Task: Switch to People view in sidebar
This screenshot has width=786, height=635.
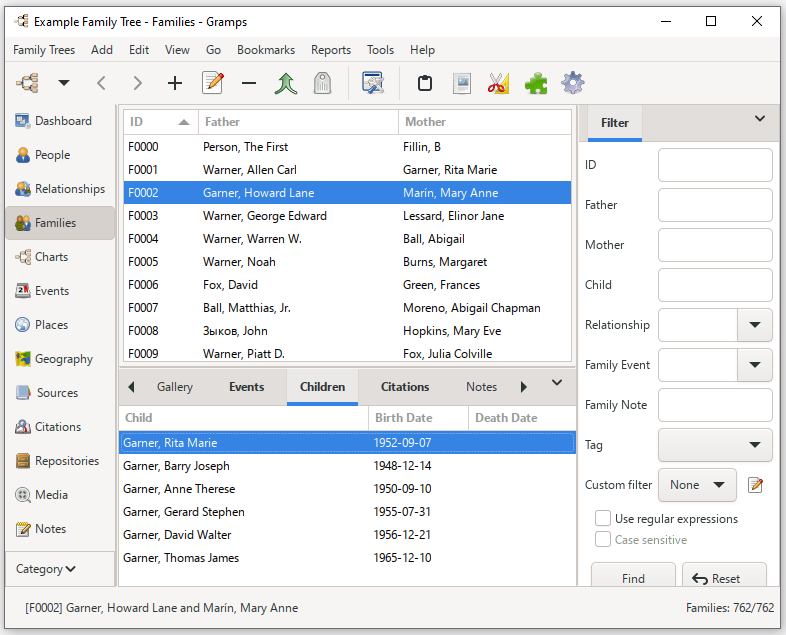Action: (60, 155)
